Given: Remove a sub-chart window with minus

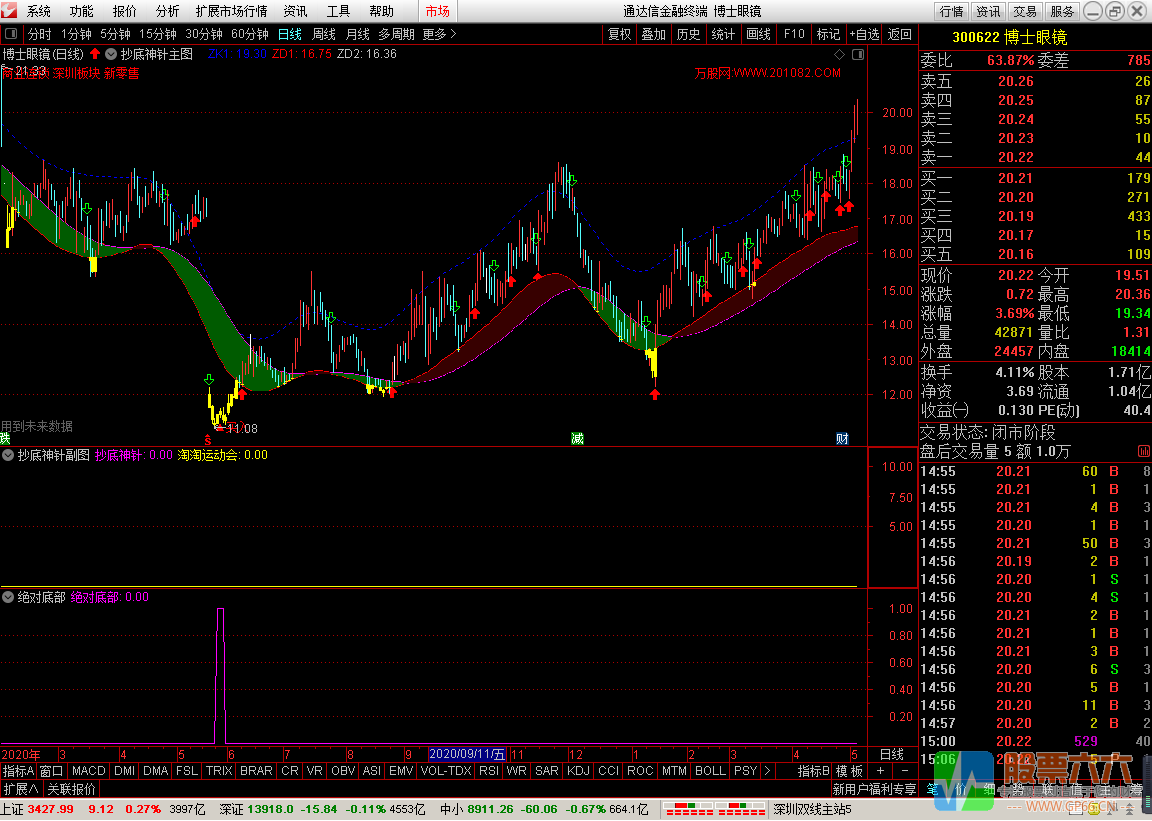Looking at the screenshot, I should (x=904, y=770).
